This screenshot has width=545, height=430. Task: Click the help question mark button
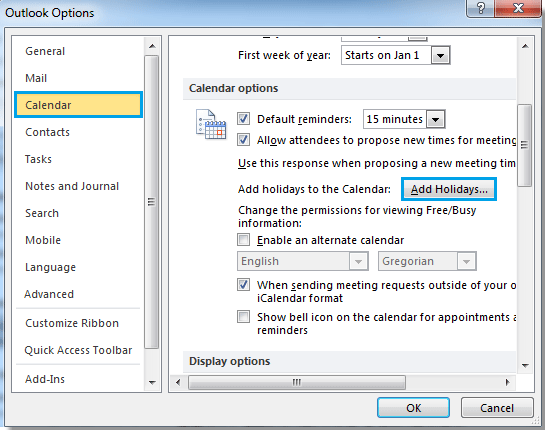click(x=480, y=8)
